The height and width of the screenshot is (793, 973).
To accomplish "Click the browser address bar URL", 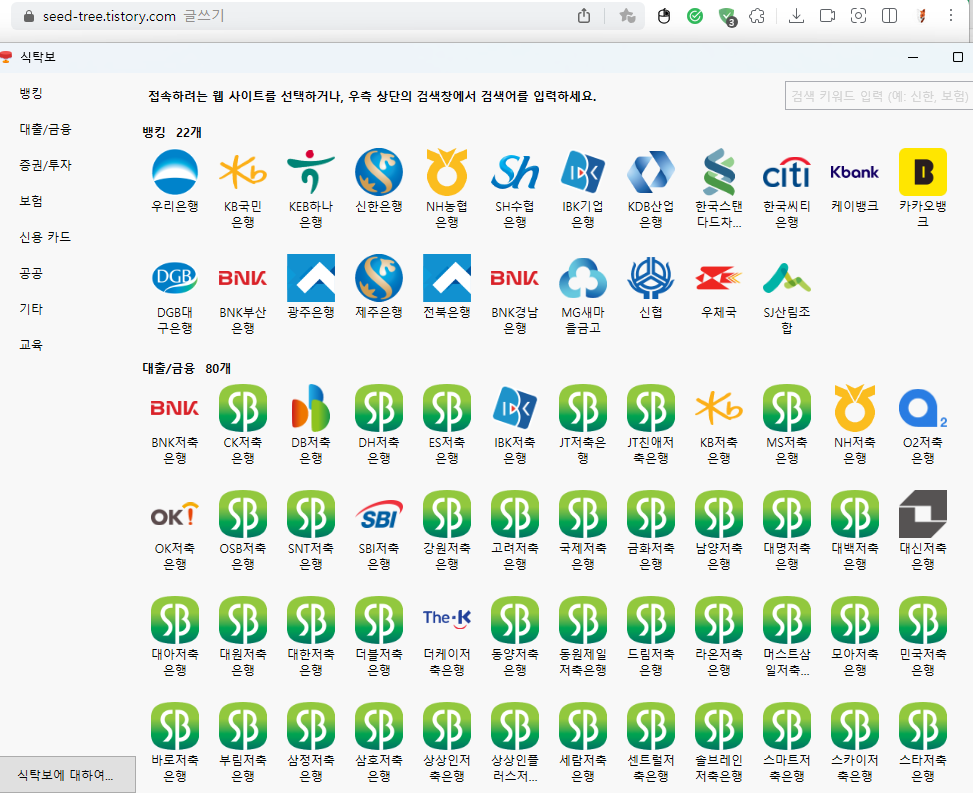I will coord(109,16).
